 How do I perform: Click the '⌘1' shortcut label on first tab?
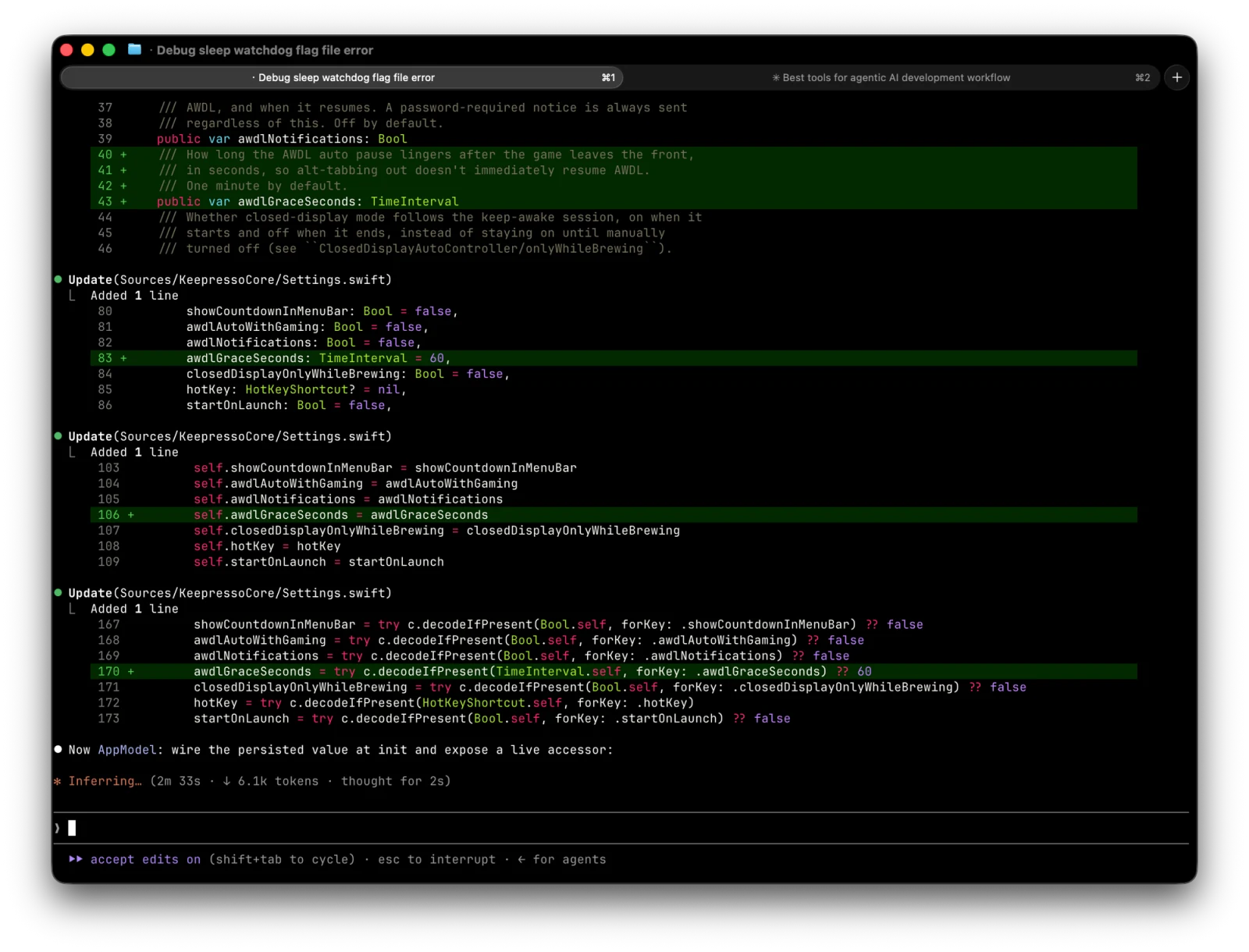point(608,77)
